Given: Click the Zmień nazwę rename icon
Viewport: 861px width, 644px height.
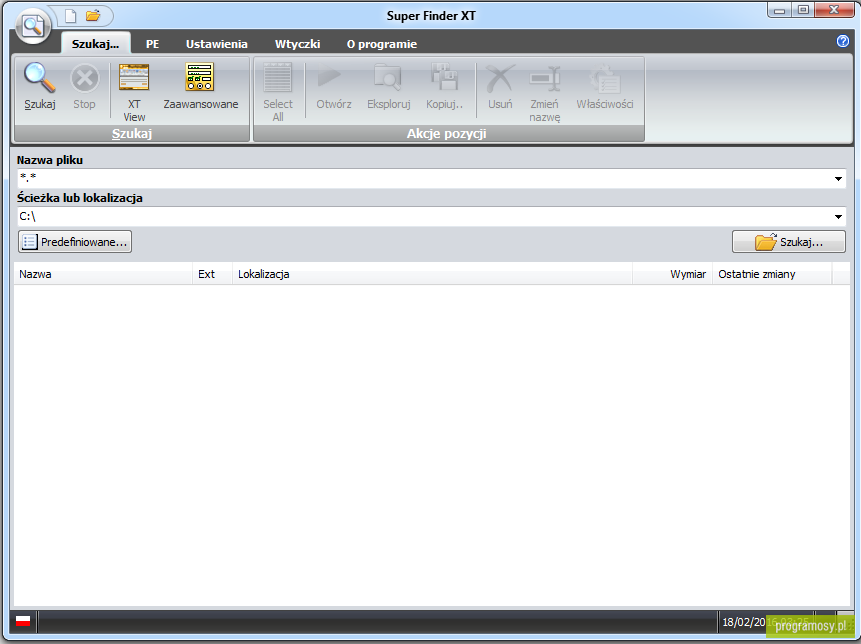Looking at the screenshot, I should pyautogui.click(x=545, y=79).
